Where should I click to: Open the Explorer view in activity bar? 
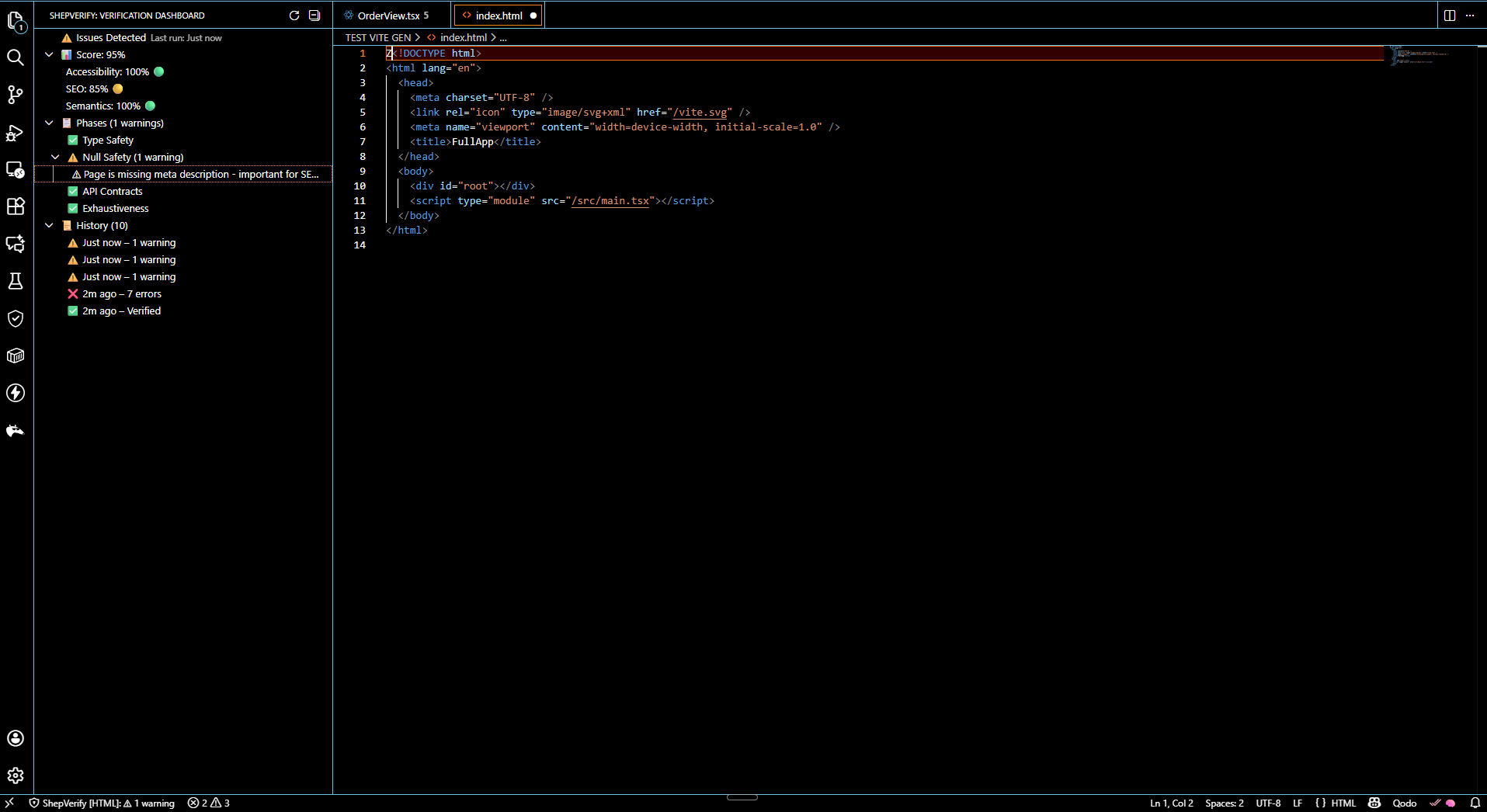point(16,20)
